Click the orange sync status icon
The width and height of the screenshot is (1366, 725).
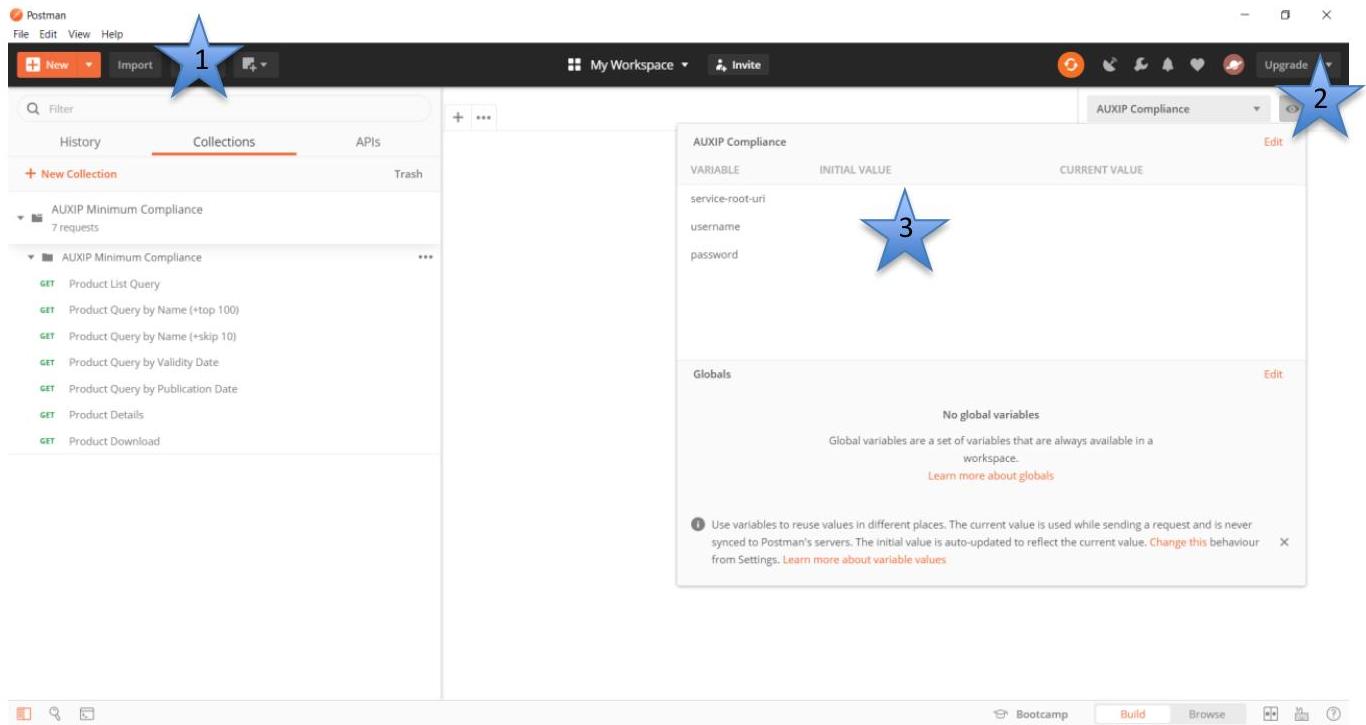point(1071,65)
